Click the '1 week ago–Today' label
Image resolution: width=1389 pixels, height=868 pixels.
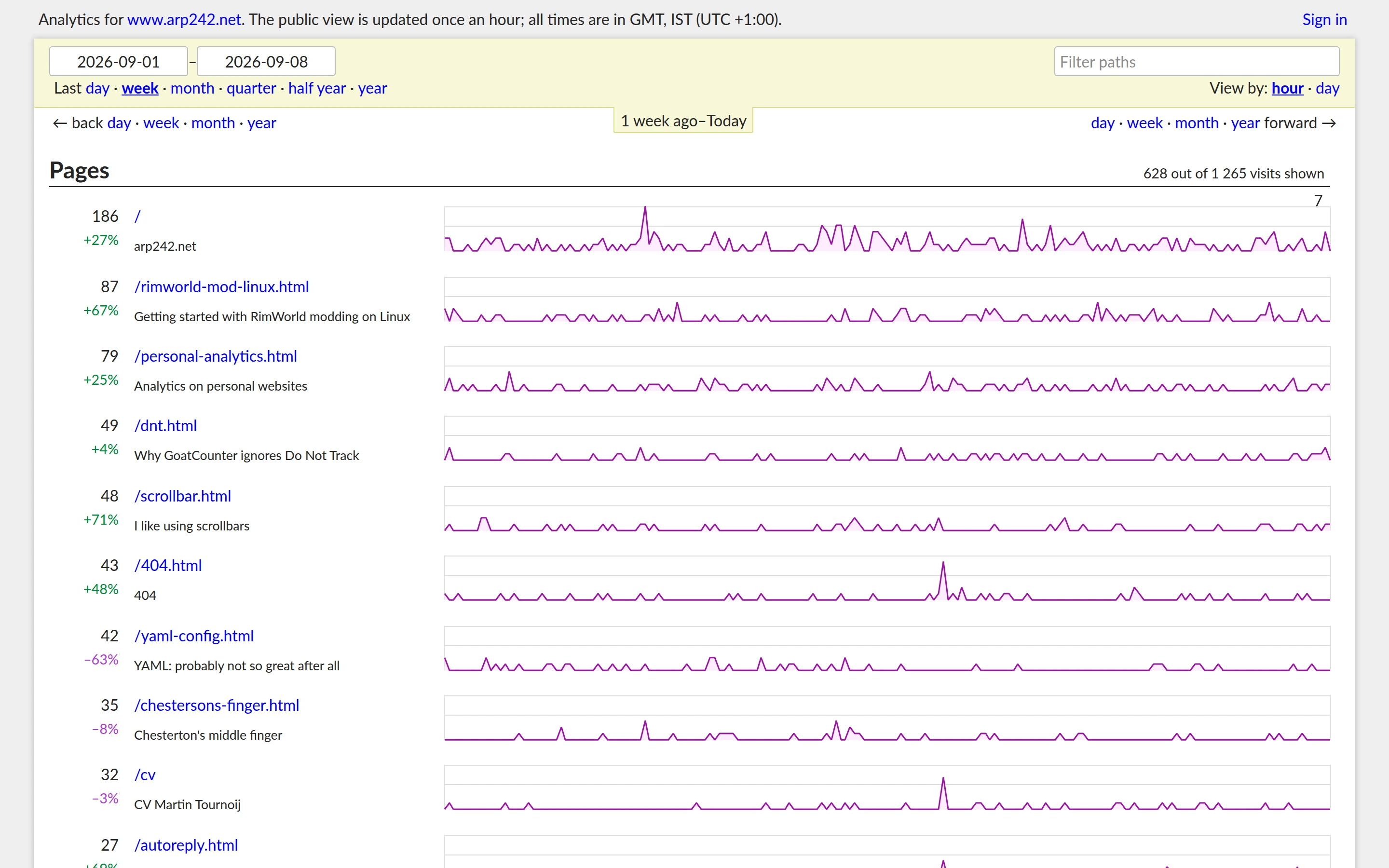tap(683, 121)
